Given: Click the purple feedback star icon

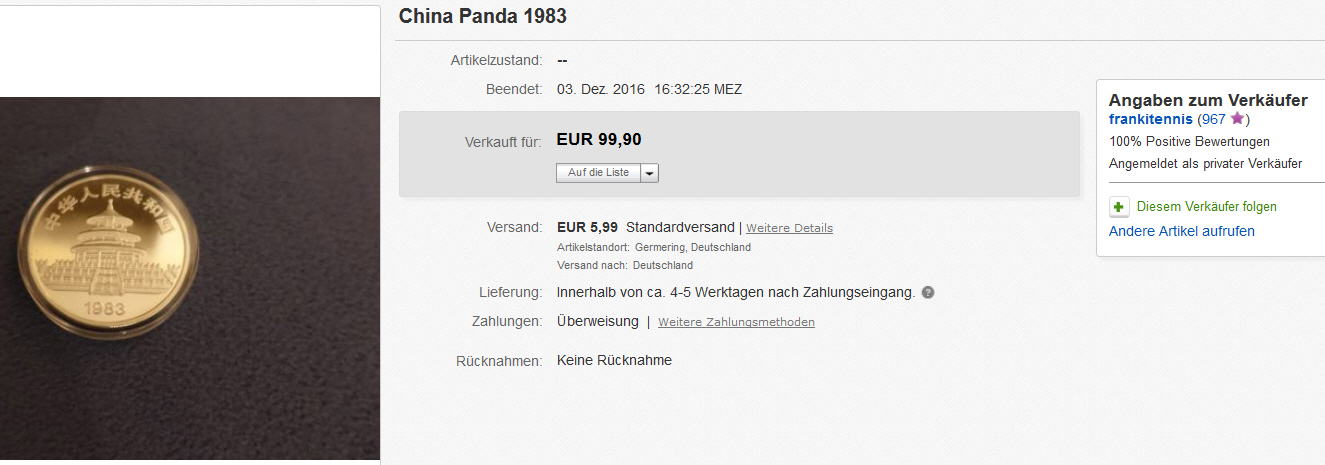Looking at the screenshot, I should point(1237,119).
